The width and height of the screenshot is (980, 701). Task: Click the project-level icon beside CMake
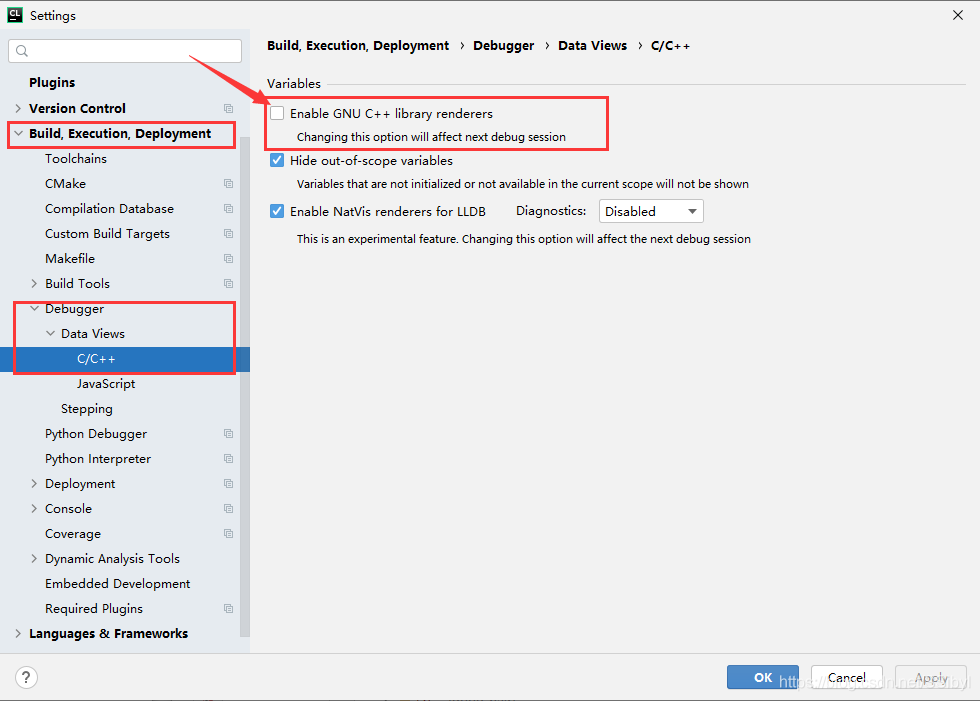229,184
